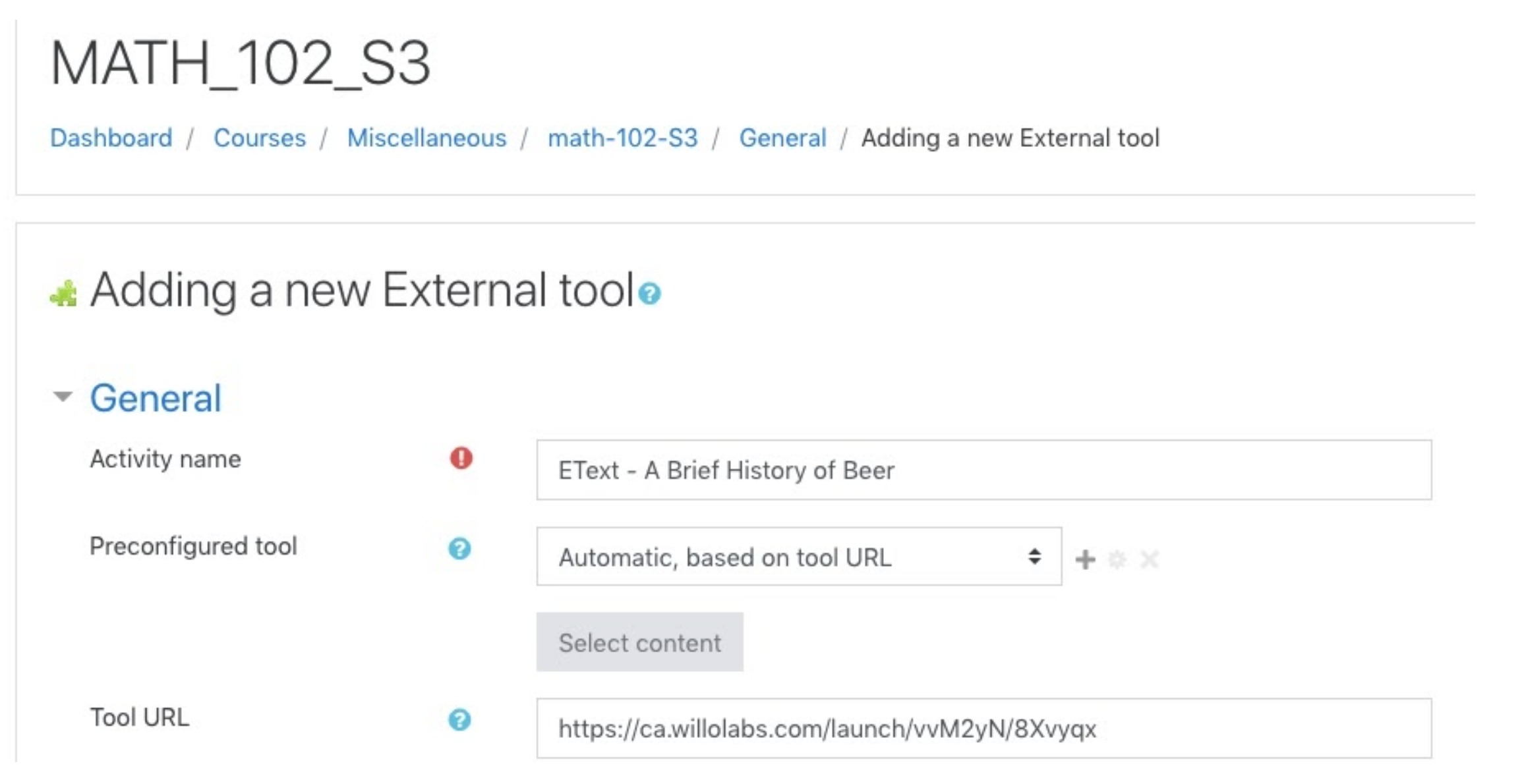Navigate to math-102-S3 breadcrumb
Screen dimensions: 1524x784
tap(622, 138)
